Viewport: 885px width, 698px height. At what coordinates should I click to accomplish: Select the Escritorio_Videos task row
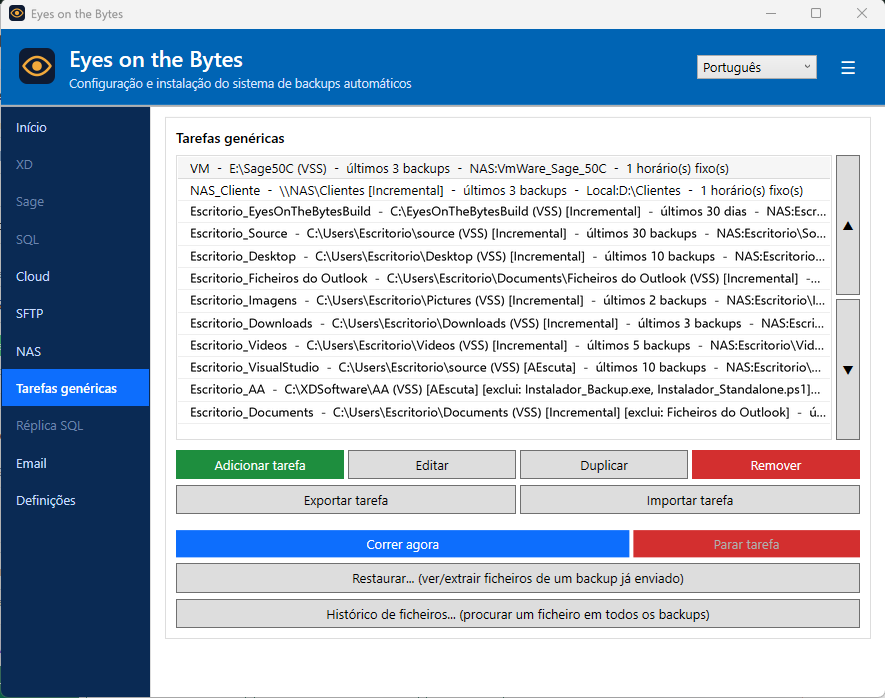(x=504, y=345)
